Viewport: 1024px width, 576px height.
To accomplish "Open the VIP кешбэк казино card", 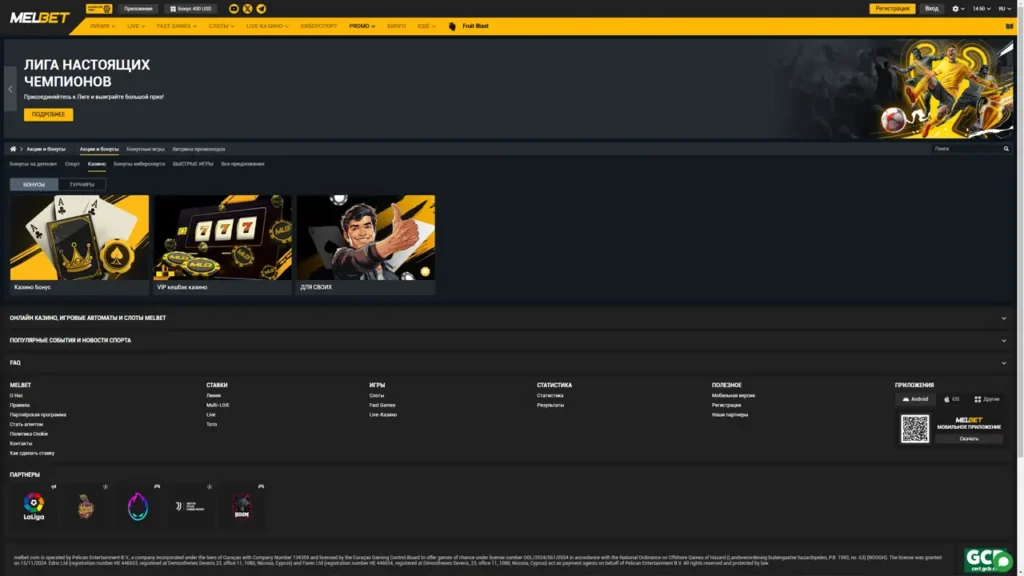I will [x=223, y=244].
